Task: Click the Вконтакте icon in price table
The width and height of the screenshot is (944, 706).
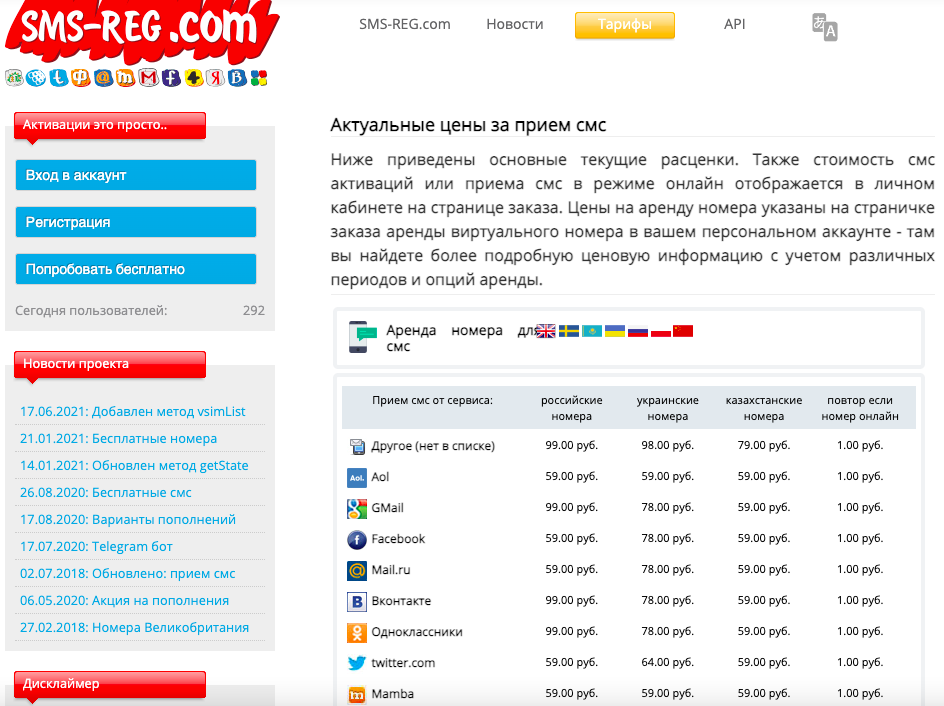Action: point(357,602)
